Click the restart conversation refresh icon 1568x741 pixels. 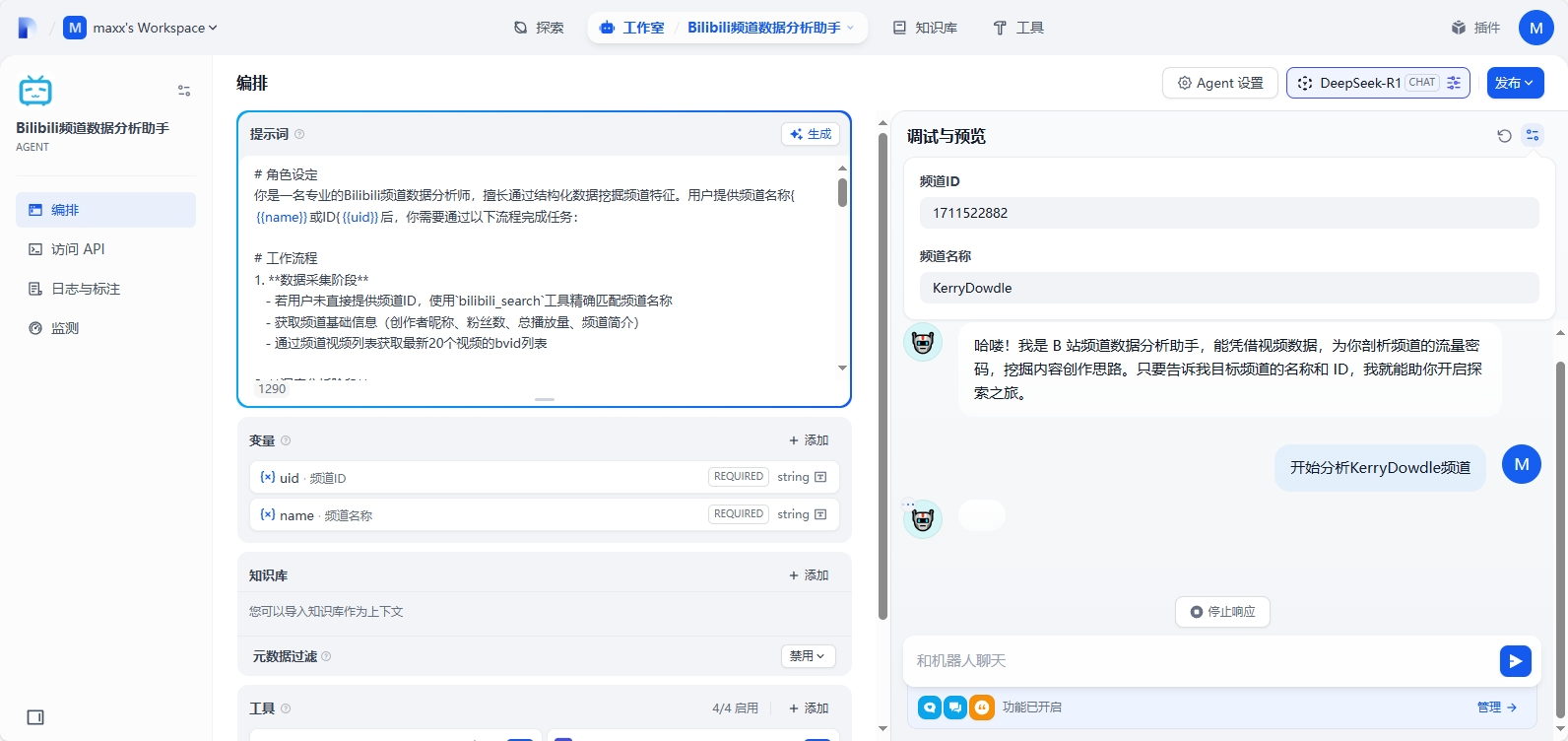pyautogui.click(x=1504, y=136)
